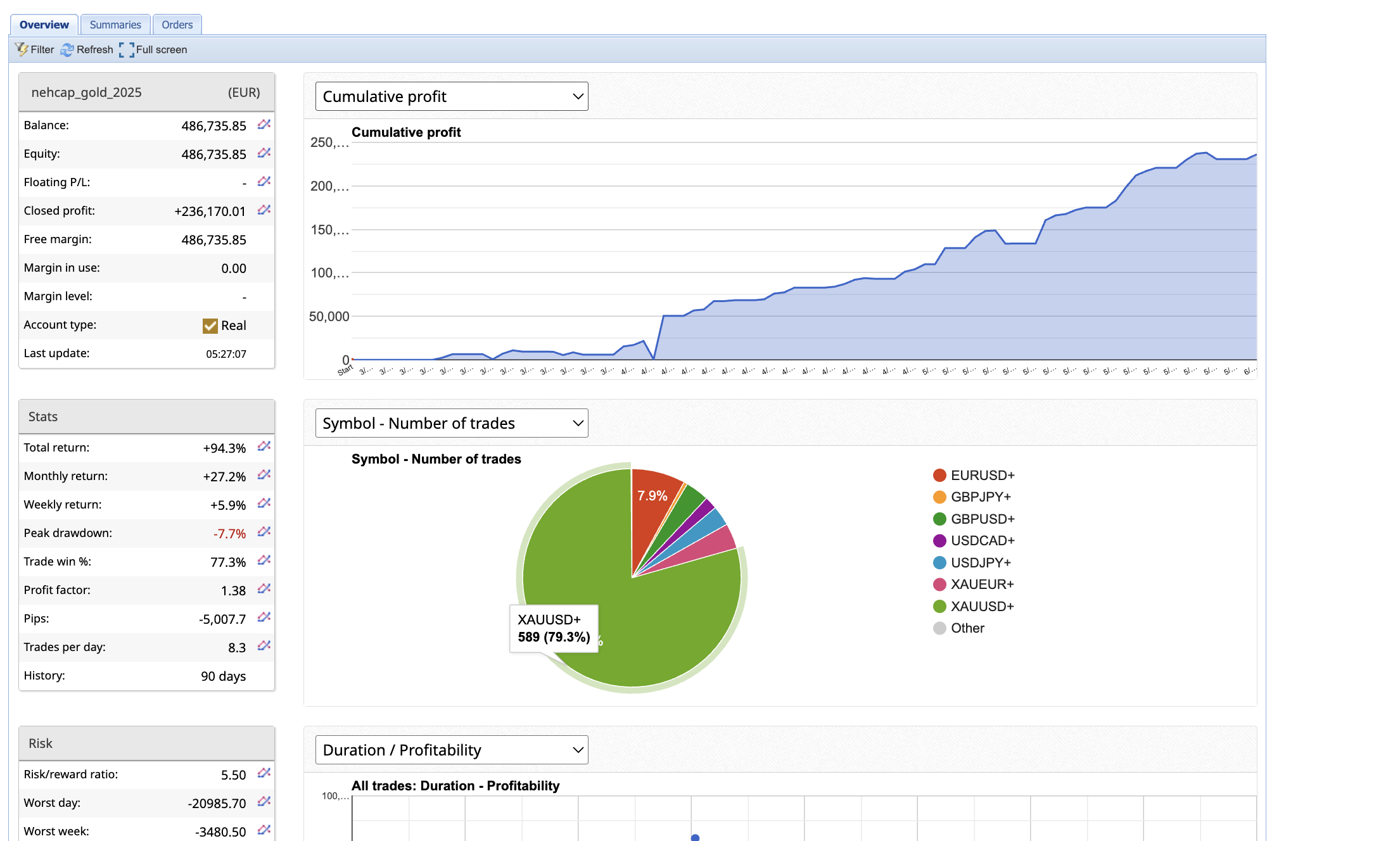Viewport: 1400px width, 841px height.
Task: Expand Symbol - Number of trades dropdown
Action: tap(452, 423)
